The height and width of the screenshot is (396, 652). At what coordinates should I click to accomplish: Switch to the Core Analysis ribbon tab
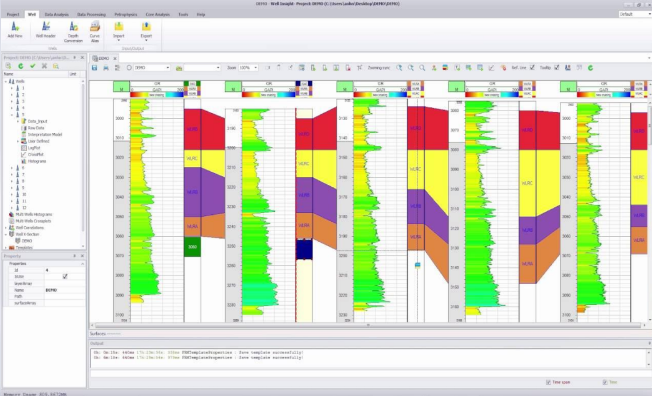158,14
